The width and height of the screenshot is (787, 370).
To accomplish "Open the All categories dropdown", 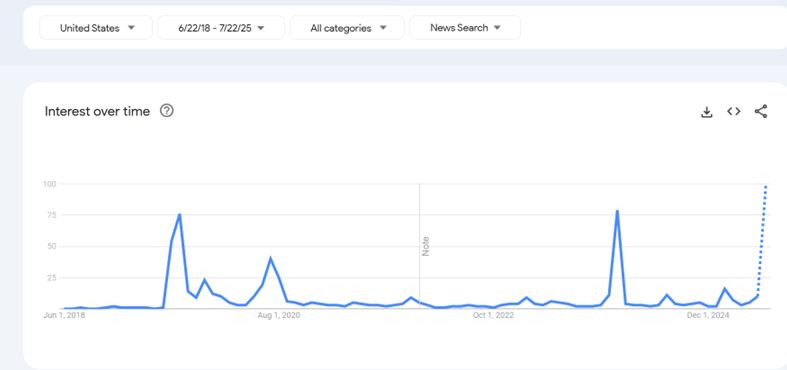I will [x=347, y=28].
